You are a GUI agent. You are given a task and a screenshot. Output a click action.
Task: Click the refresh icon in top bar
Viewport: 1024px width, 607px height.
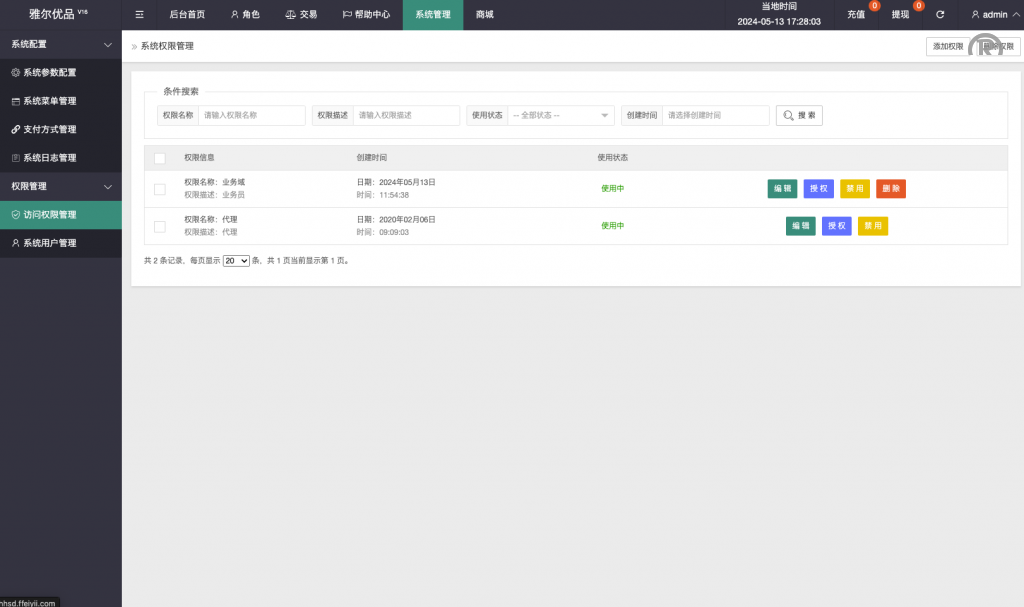pos(940,15)
